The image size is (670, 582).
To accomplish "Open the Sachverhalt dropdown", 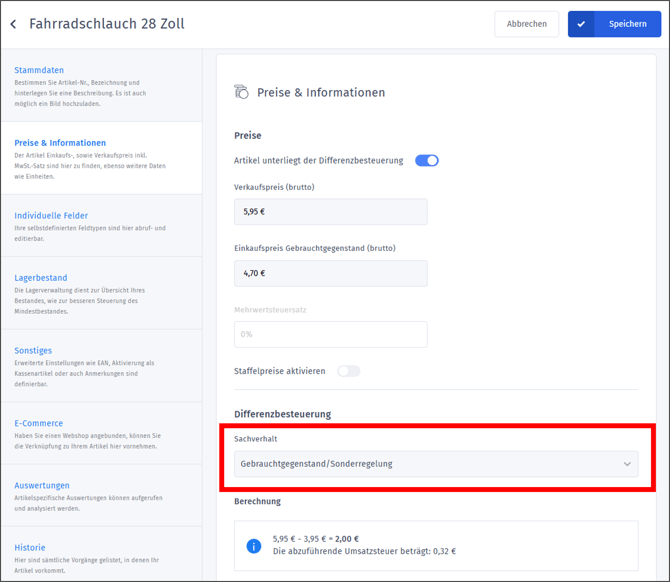I will (x=436, y=464).
